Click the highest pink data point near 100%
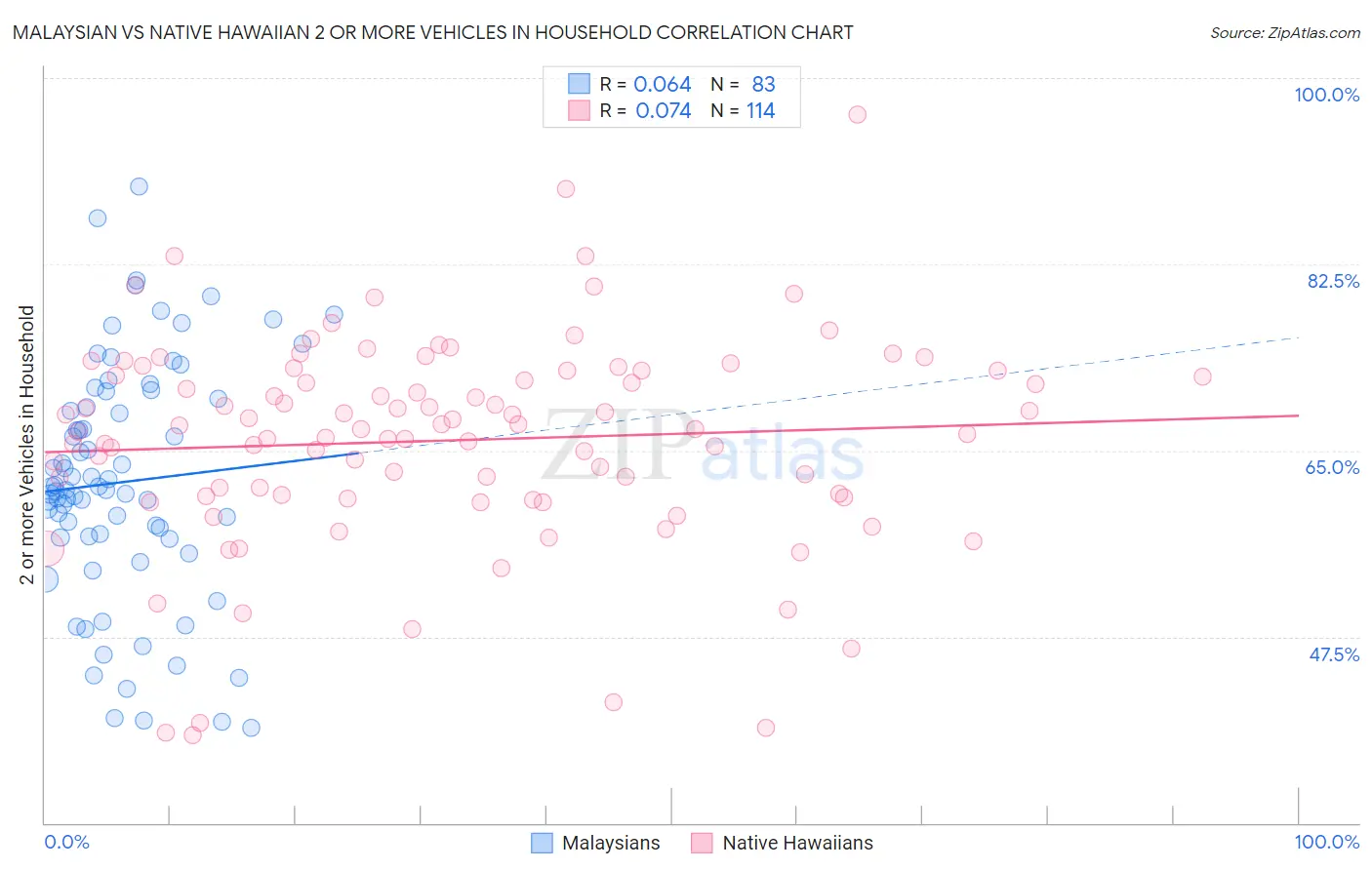 (857, 114)
